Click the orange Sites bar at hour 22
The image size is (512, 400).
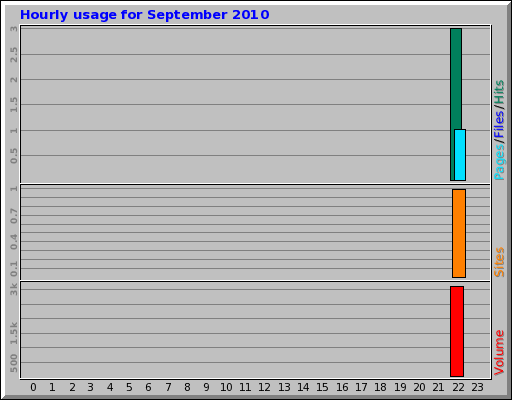459,233
